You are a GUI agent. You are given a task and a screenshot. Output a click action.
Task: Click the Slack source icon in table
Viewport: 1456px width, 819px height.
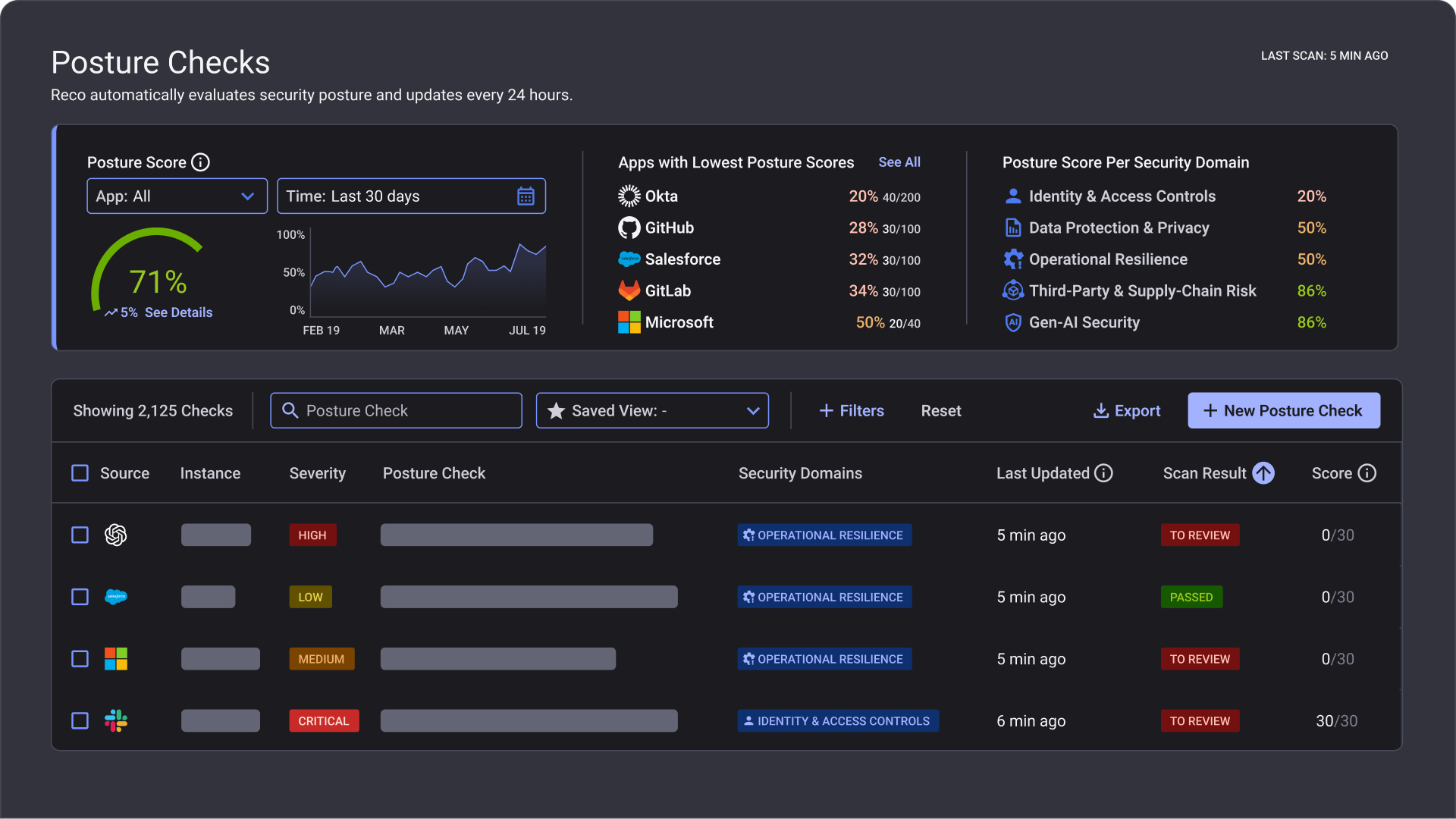(116, 720)
